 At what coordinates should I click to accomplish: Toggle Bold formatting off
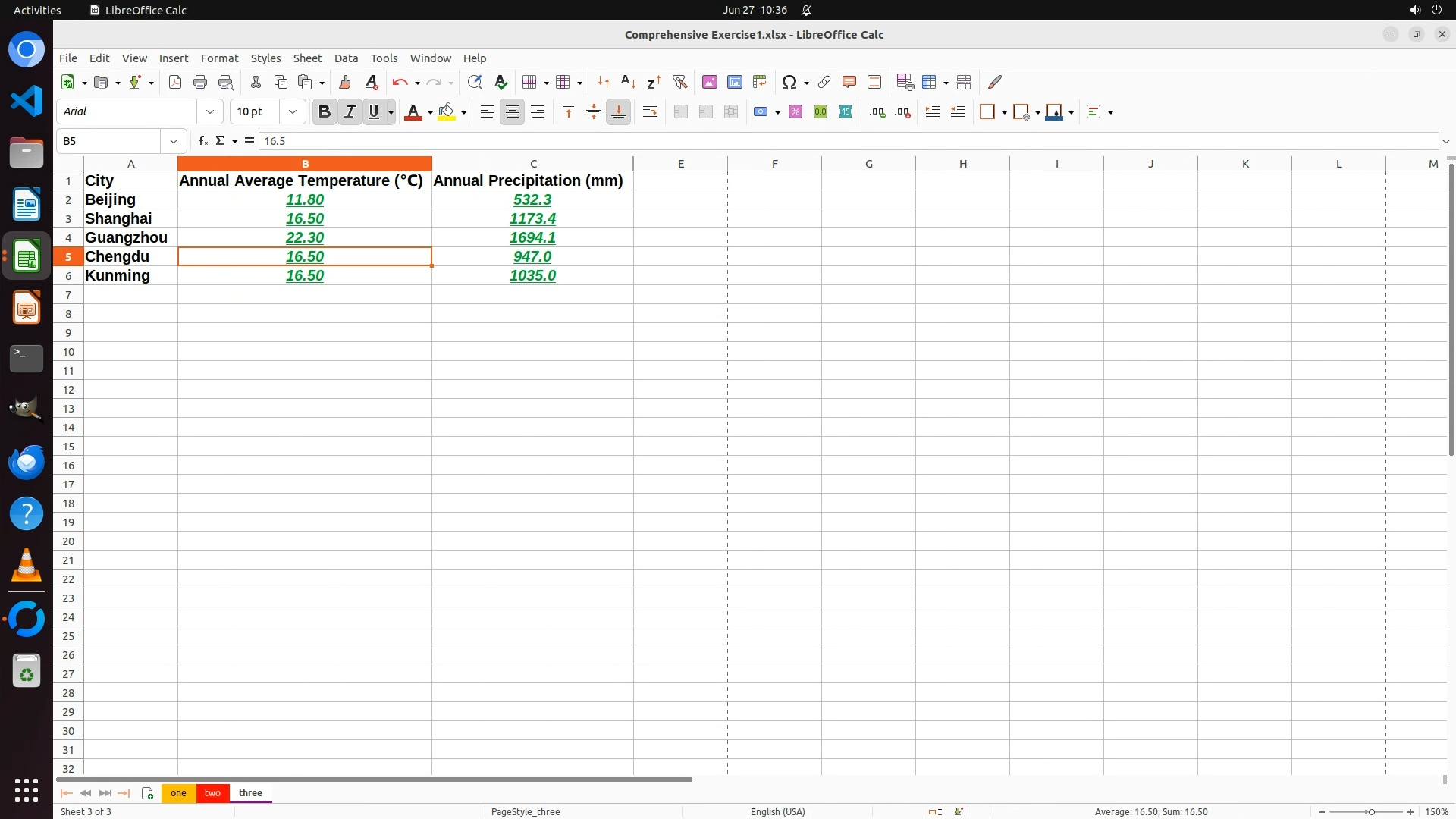[x=325, y=111]
